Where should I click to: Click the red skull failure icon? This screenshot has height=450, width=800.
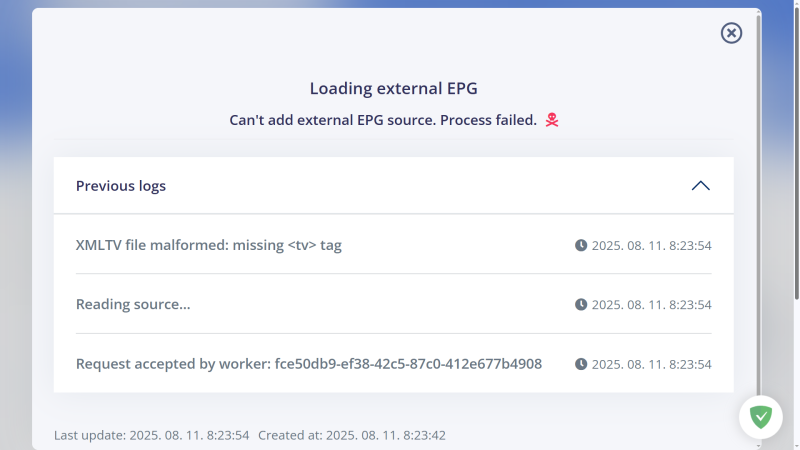pyautogui.click(x=552, y=120)
